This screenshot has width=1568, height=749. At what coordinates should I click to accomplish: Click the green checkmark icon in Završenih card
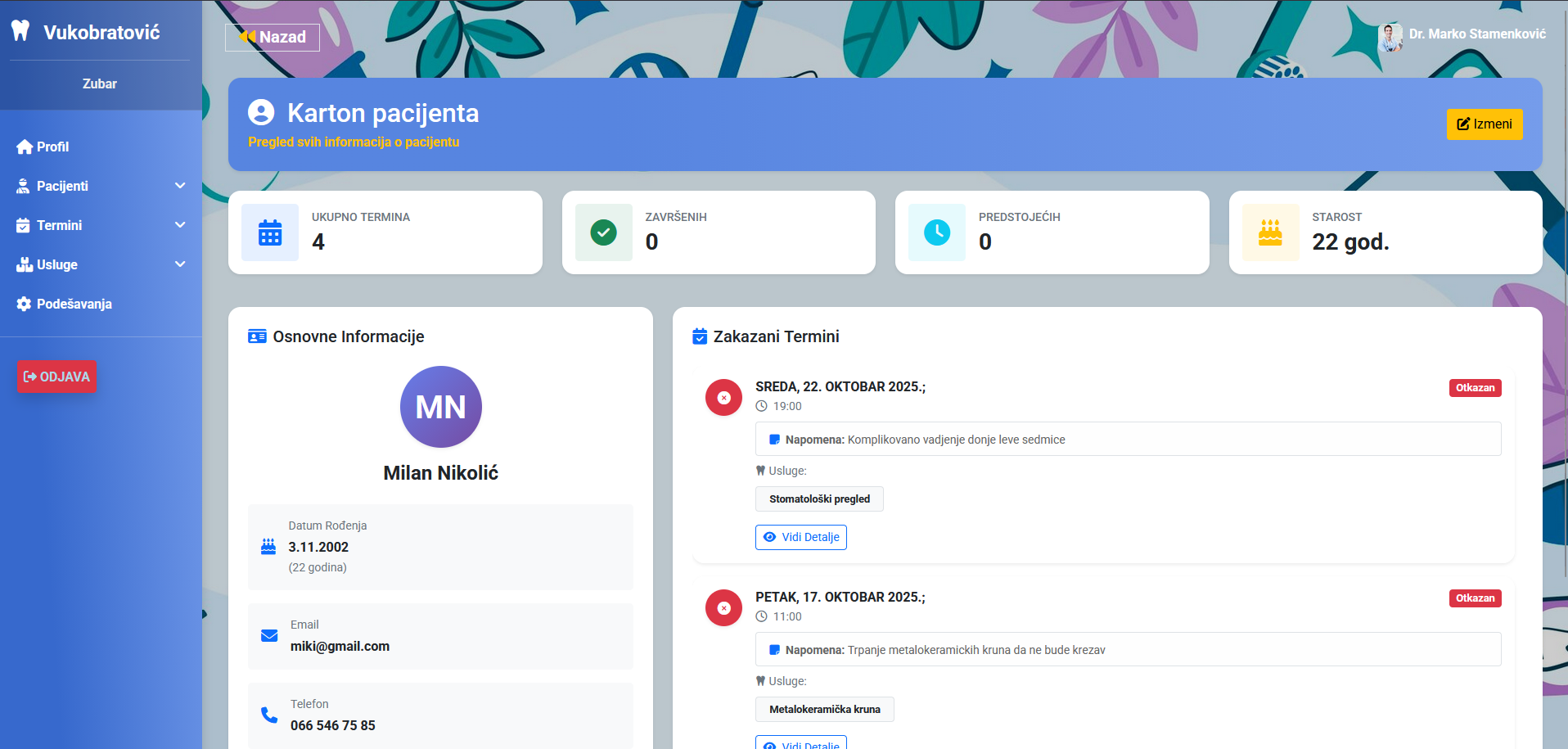[603, 233]
